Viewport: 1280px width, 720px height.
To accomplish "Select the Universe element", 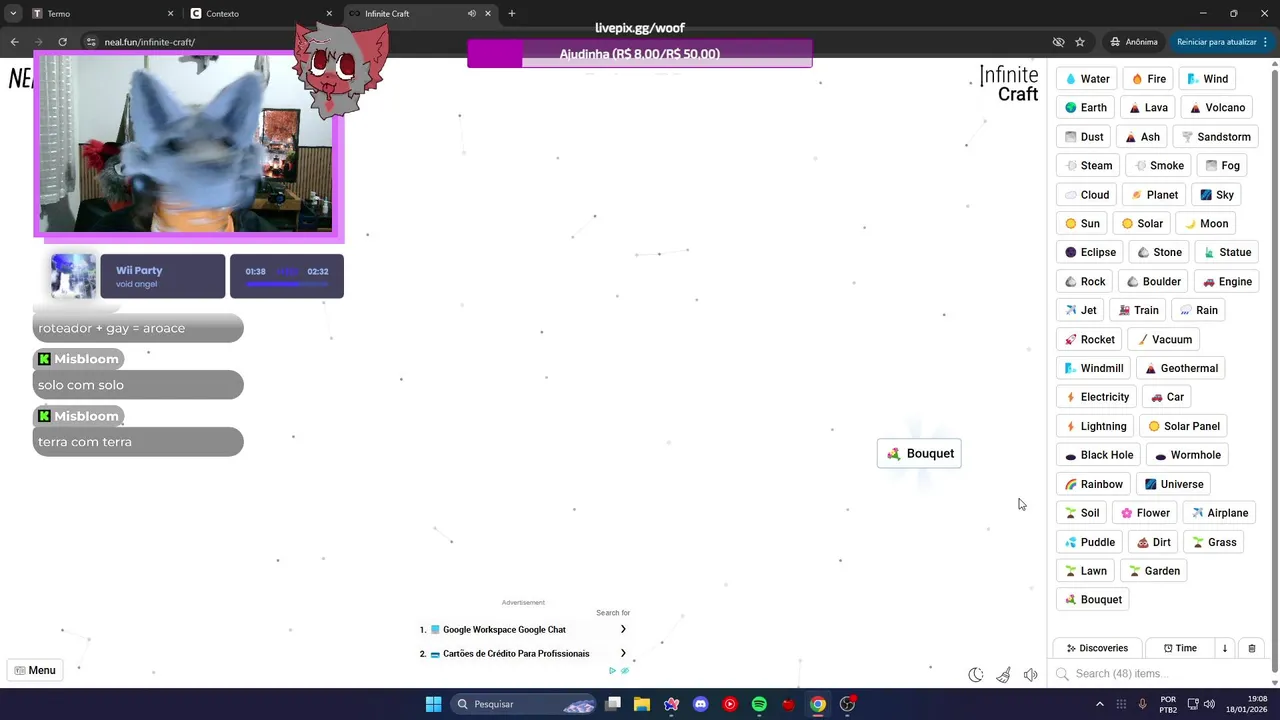I will (1174, 484).
